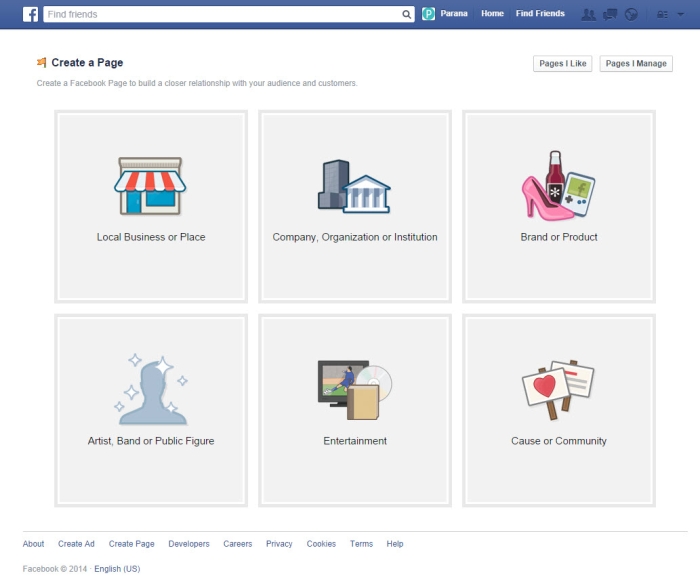Screen dimensions: 700x588
Task: Select the Cause or Community signs icon
Action: (558, 390)
